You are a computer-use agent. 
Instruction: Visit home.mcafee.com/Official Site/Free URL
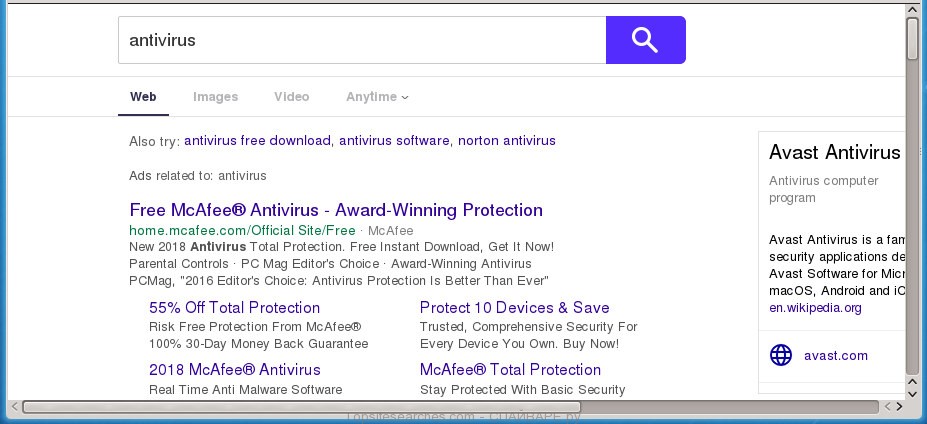[x=242, y=231]
